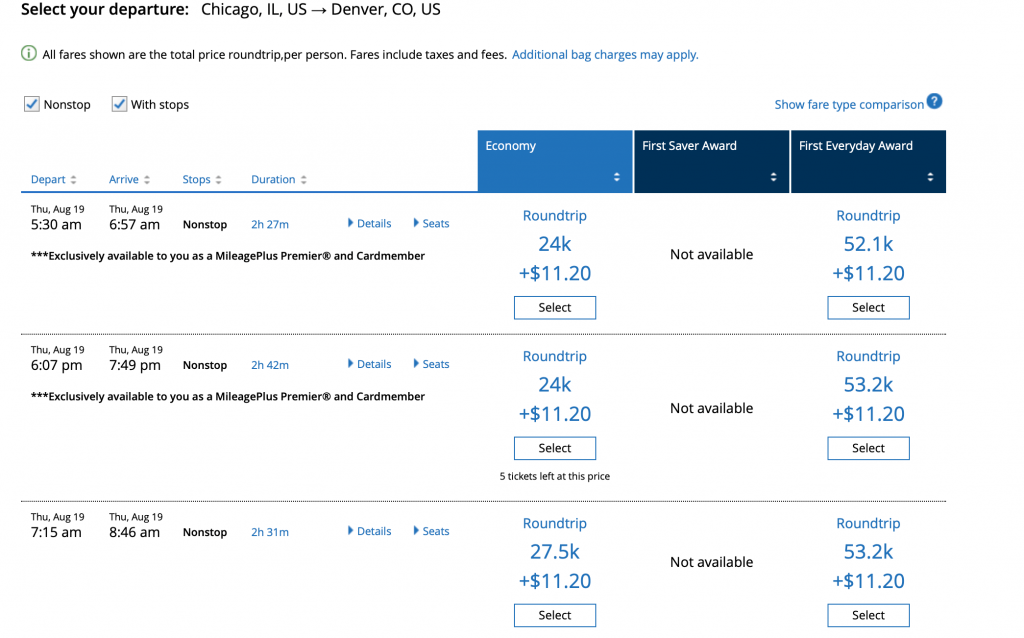Select the 24k Economy fare for the 5:30 am flight
Viewport: 1024px width, 638px height.
(554, 307)
